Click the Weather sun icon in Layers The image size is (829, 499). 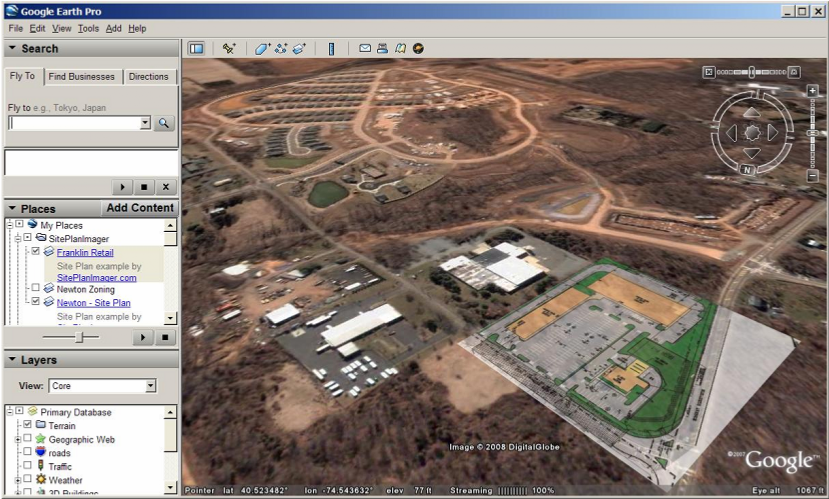point(41,479)
